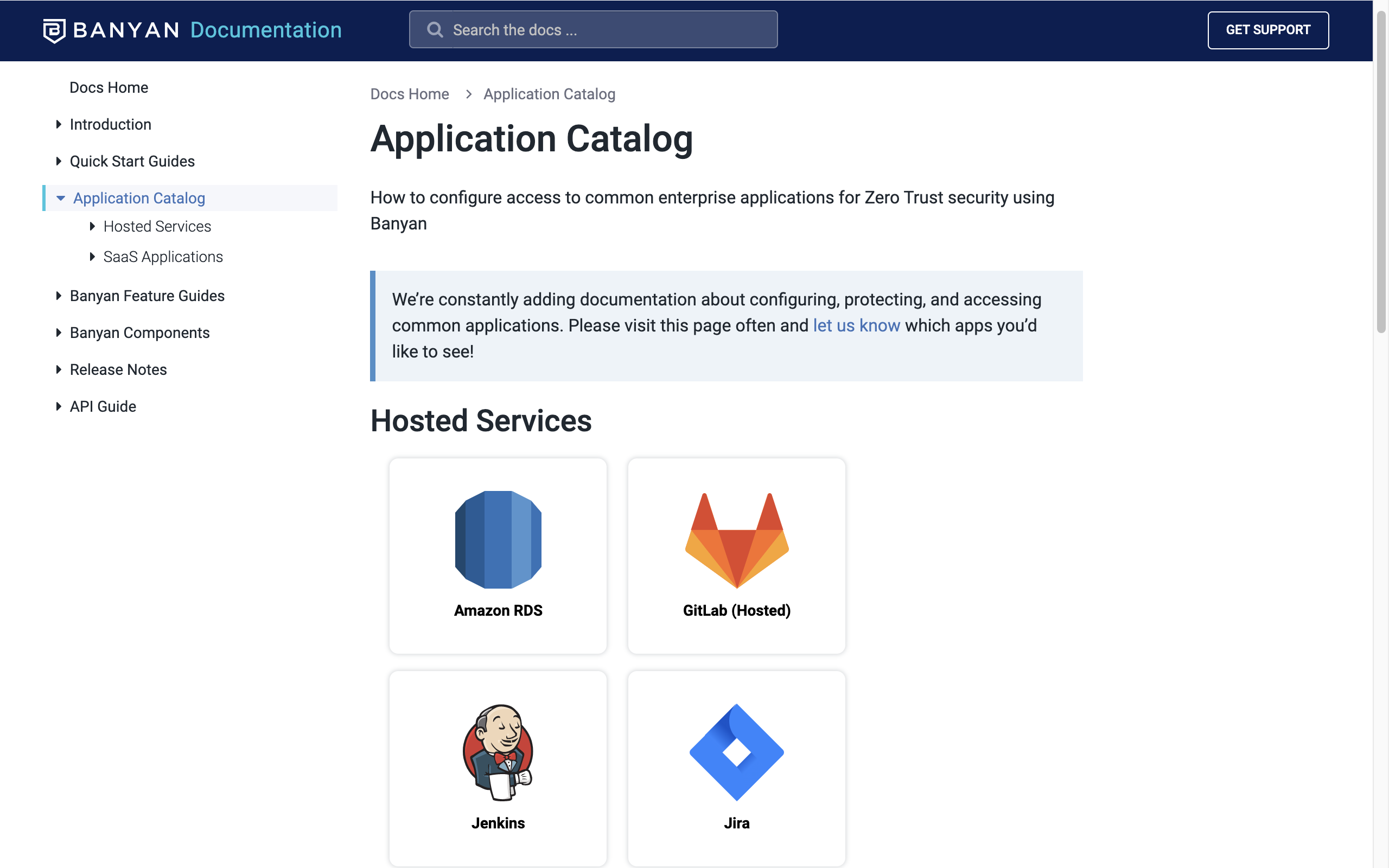Screen dimensions: 1389x868
Task: Open the GitLab fox logo
Action: tap(736, 540)
